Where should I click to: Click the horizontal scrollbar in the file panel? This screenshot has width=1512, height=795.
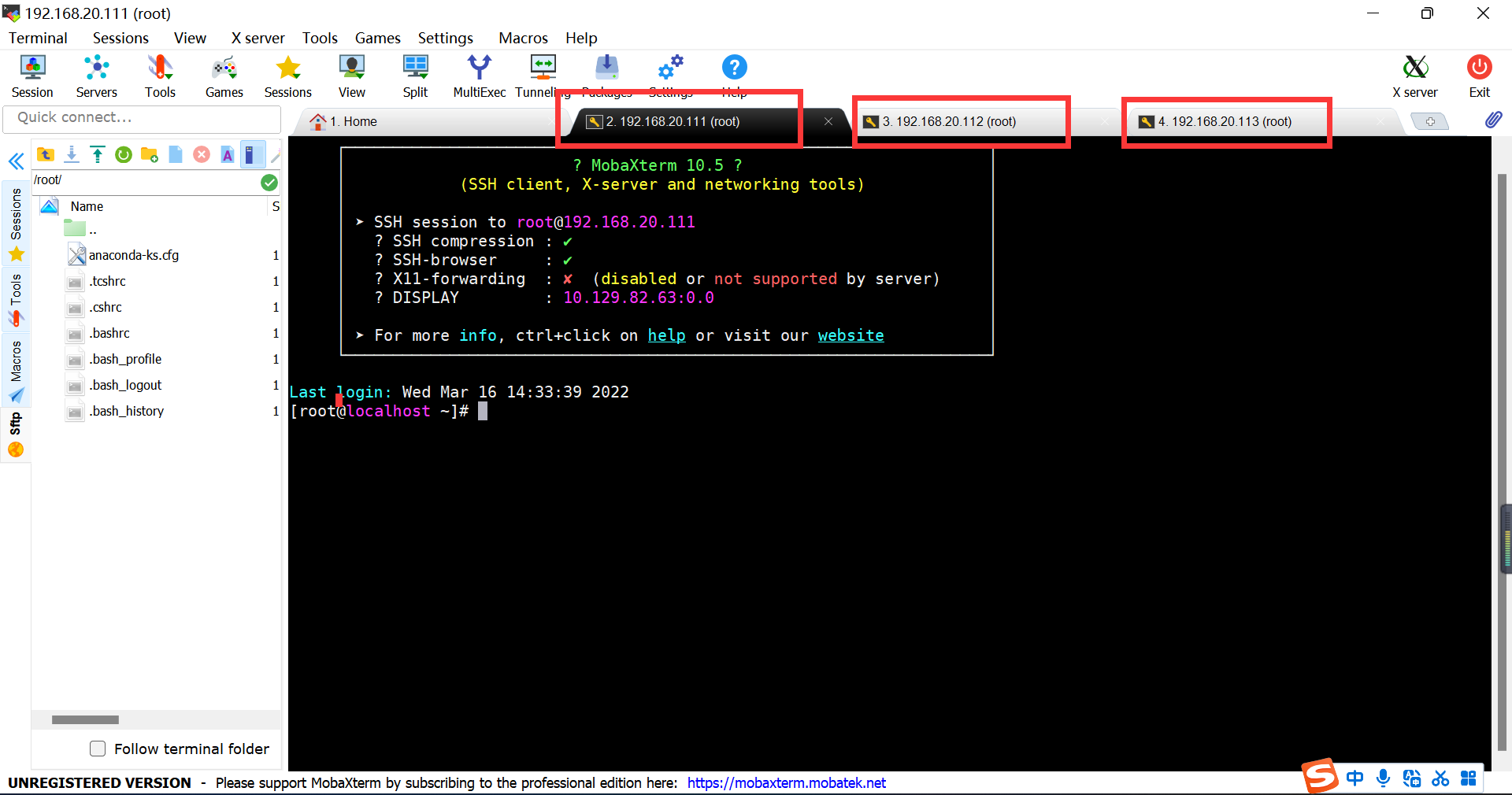(85, 719)
